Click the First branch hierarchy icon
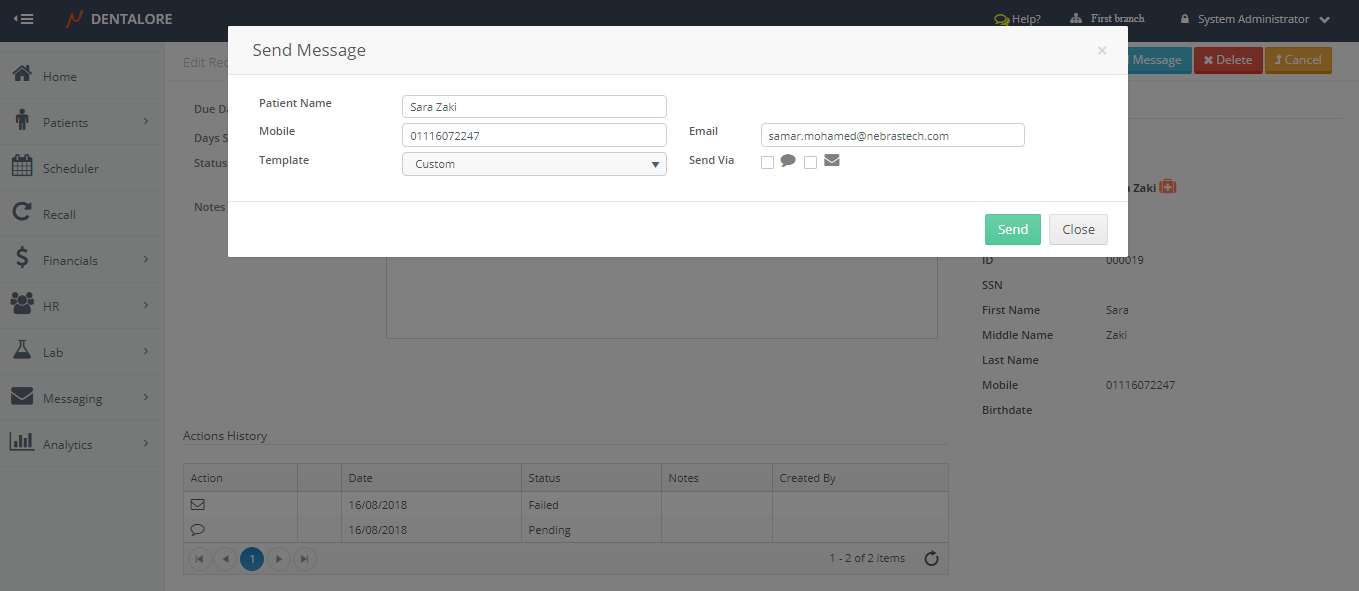1359x591 pixels. tap(1076, 19)
